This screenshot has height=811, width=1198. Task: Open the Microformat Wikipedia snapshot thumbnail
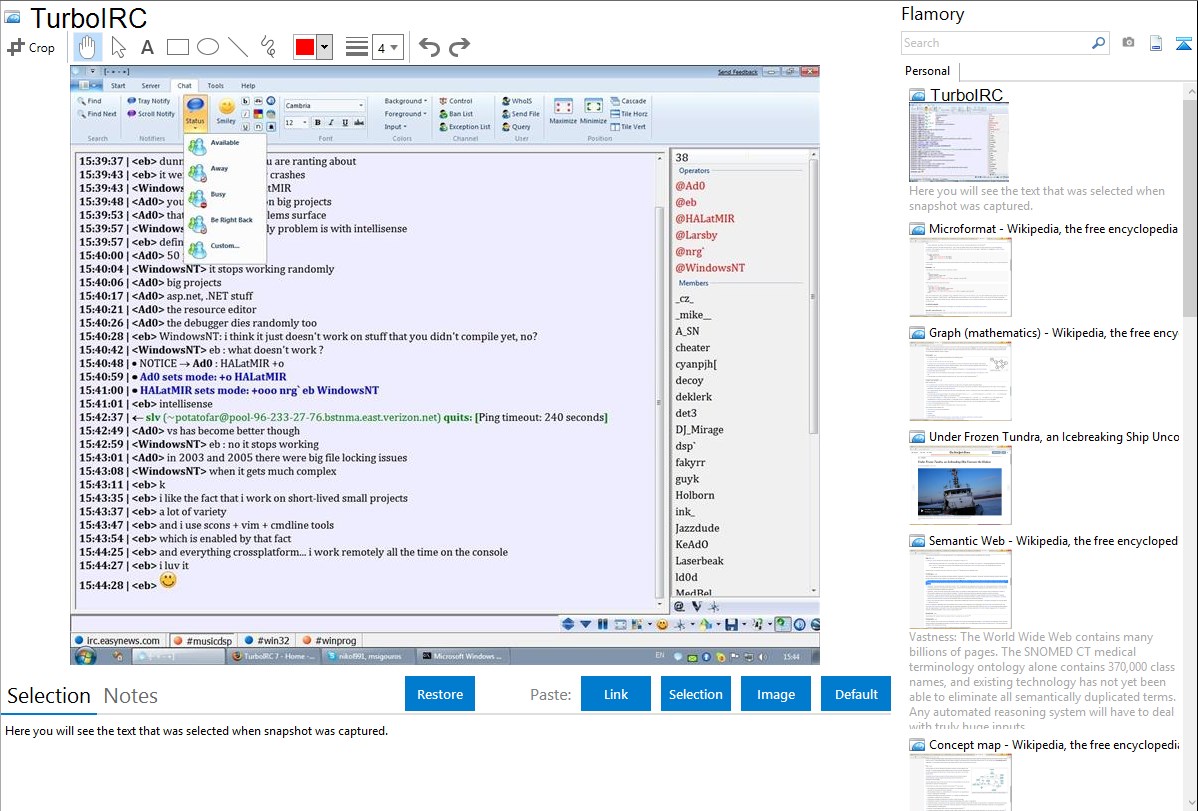point(960,277)
